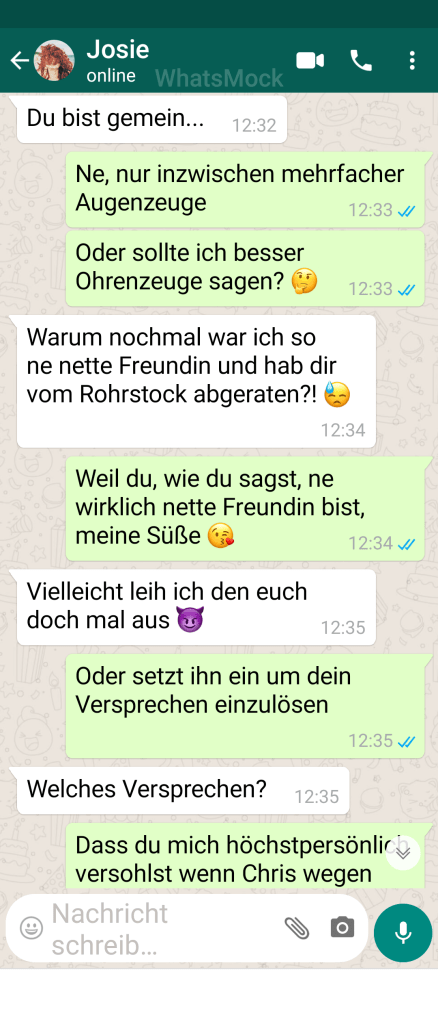The image size is (438, 1024).
Task: Open the three-dot options menu
Action: pos(411,61)
